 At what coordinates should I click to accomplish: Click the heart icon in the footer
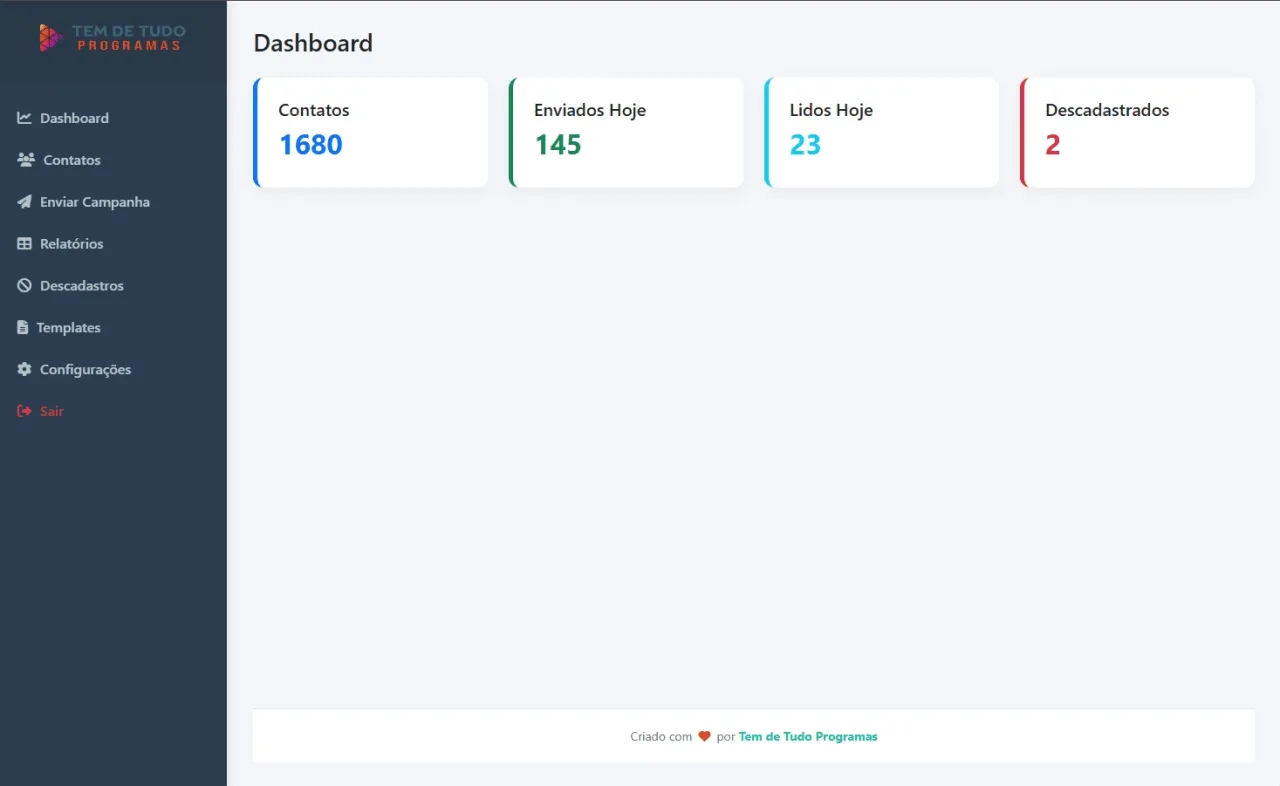coord(704,737)
